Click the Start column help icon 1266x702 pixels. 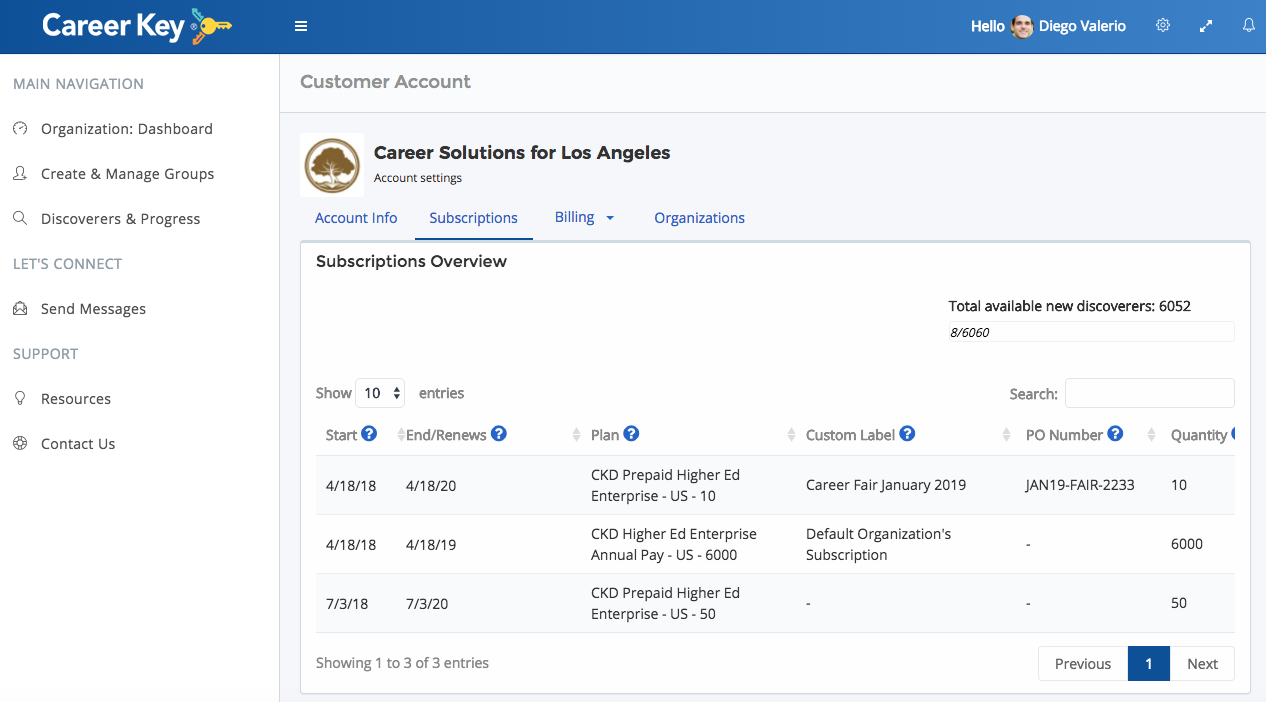369,434
